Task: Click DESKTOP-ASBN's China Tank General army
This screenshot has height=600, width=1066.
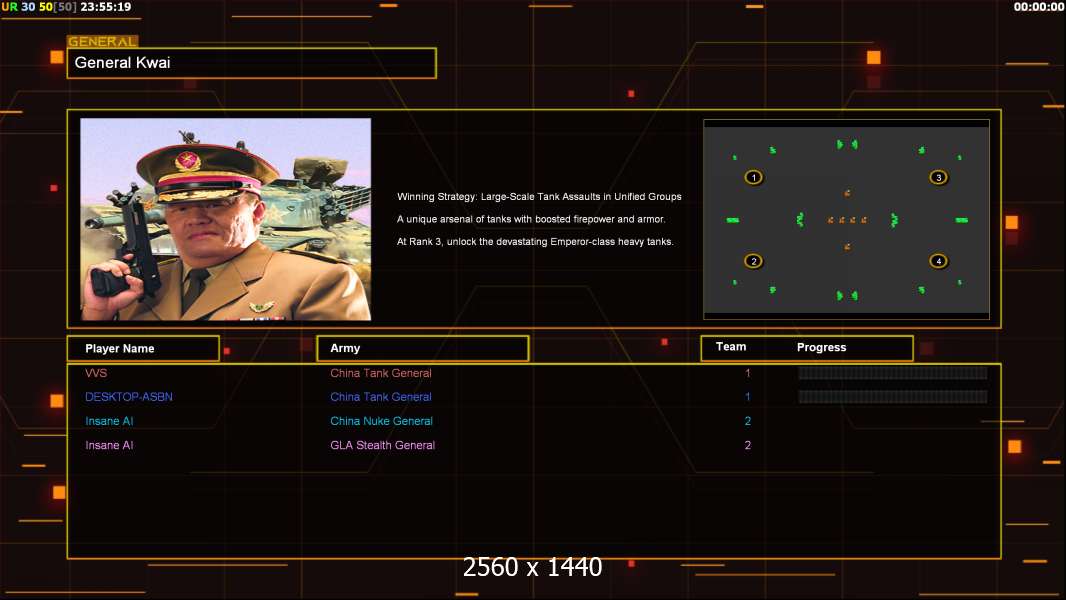Action: (x=381, y=397)
